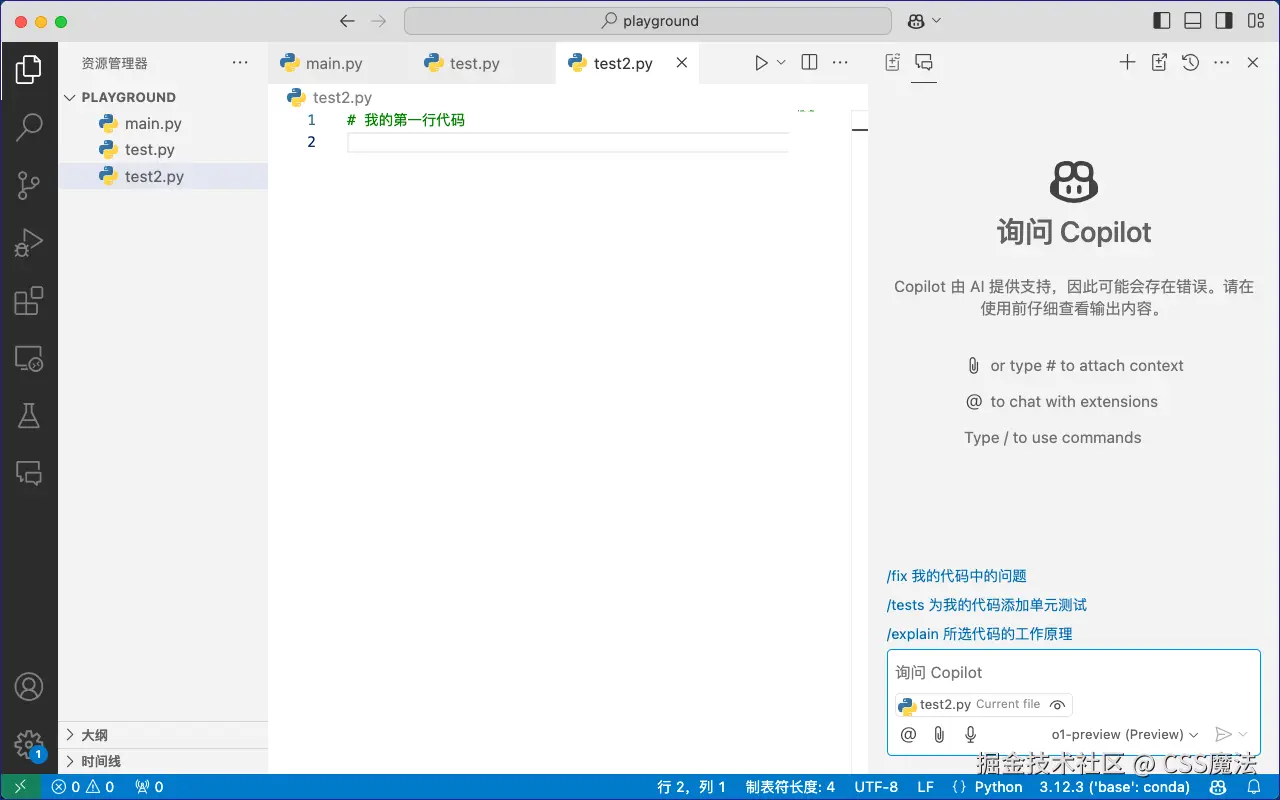Viewport: 1280px width, 800px height.
Task: Collapse the PLAYGROUND folder section
Action: (x=163, y=97)
